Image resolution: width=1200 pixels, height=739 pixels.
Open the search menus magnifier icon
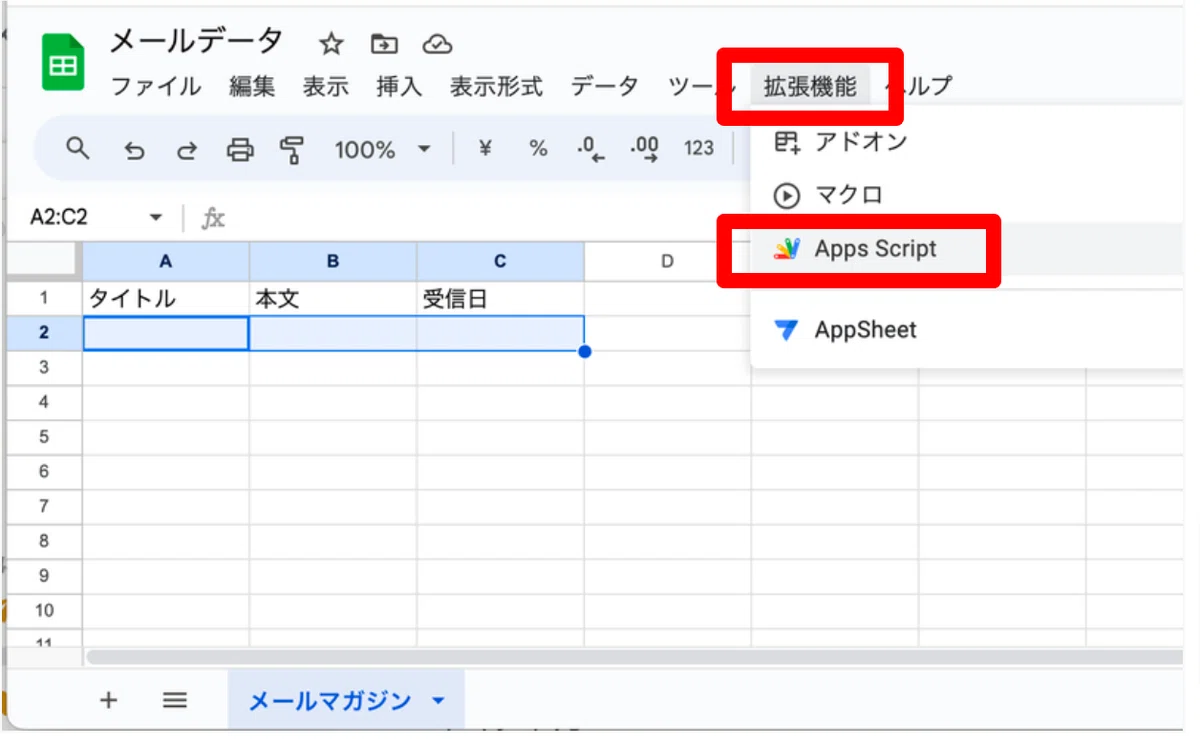[x=78, y=149]
